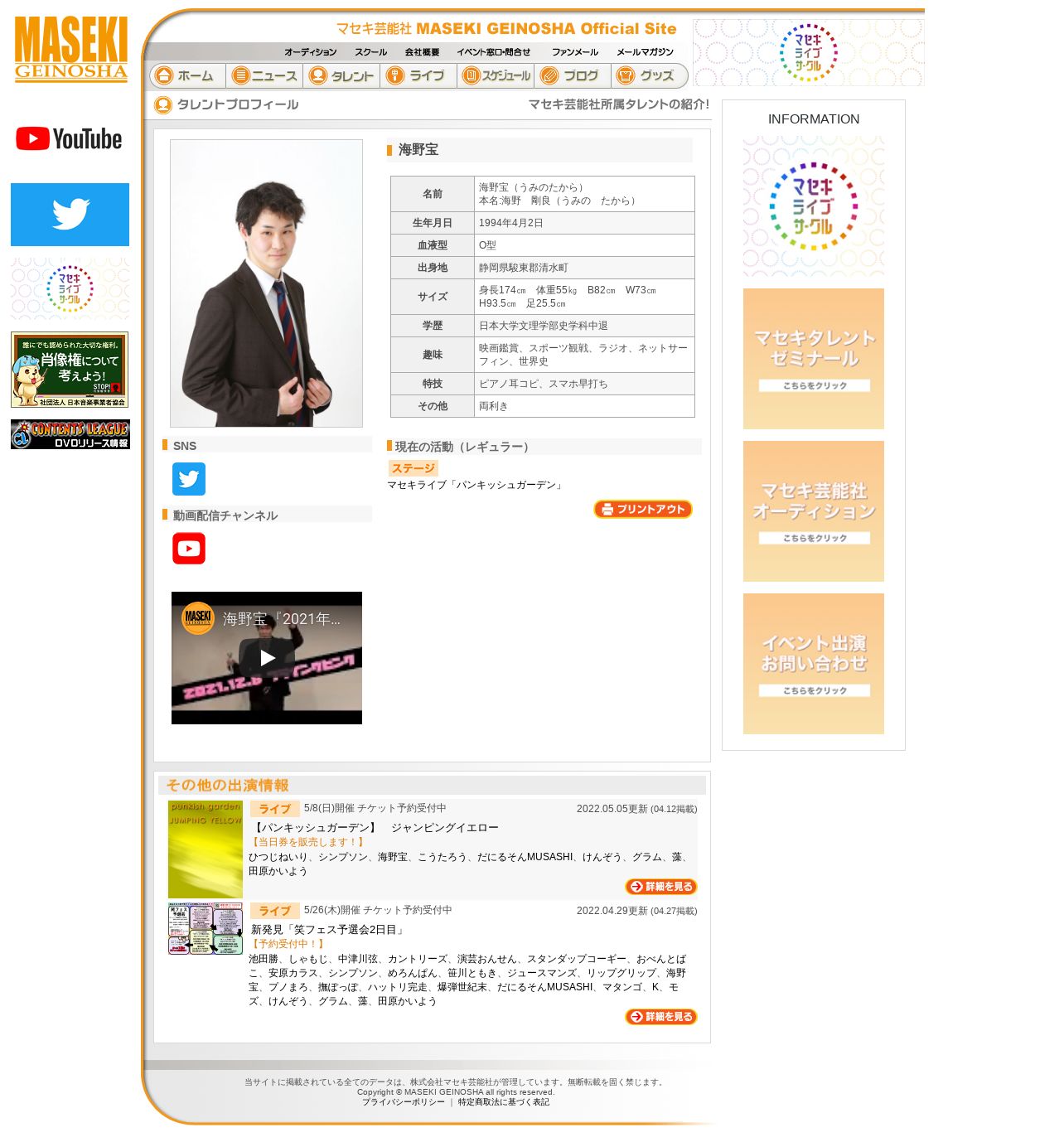Click the 両利き cell
This screenshot has height=1142, width=1064.
[x=584, y=406]
